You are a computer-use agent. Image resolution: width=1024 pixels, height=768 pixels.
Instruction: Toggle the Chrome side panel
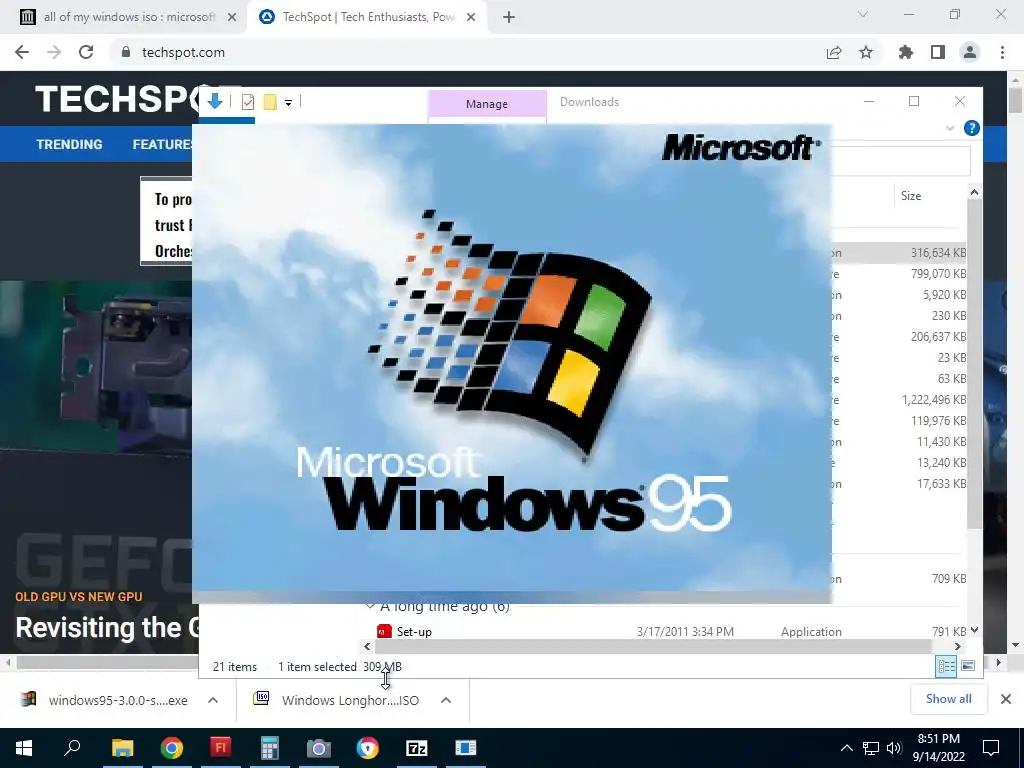click(938, 52)
